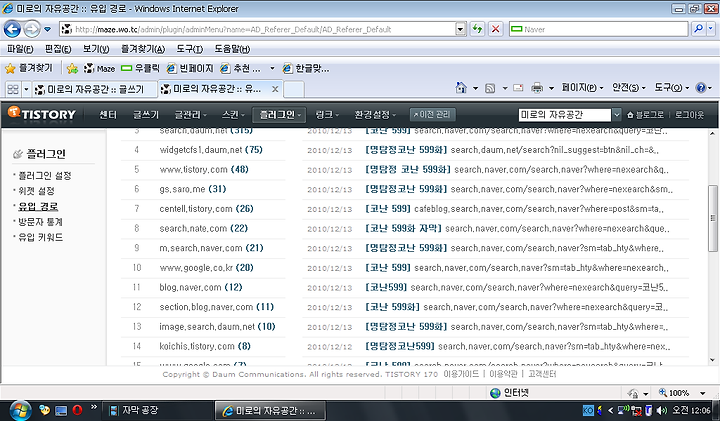Click the Home icon in command bar
The width and height of the screenshot is (720, 421).
point(461,88)
